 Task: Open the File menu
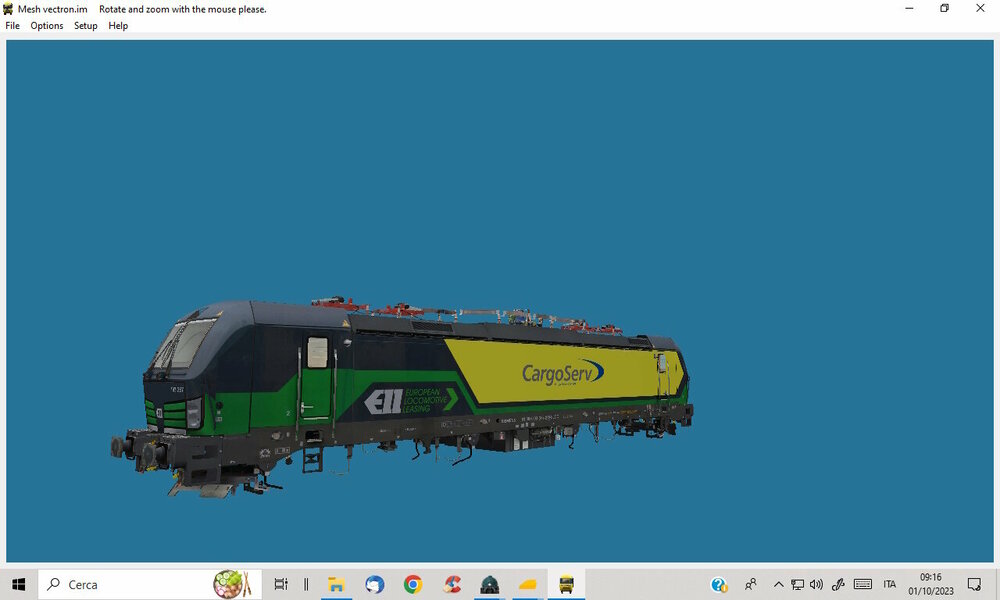tap(12, 26)
